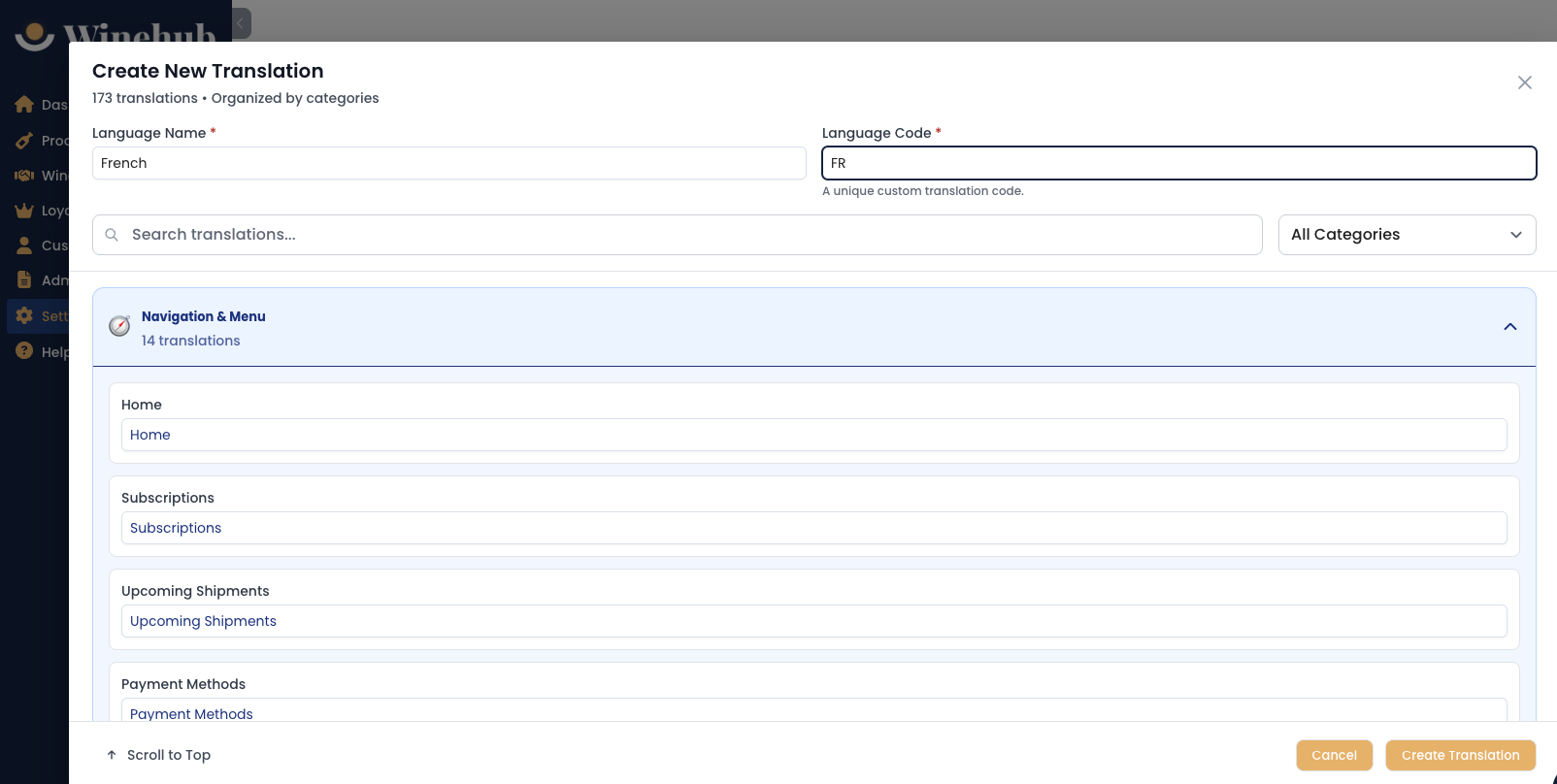Click the Create Translation button
Screen dimensions: 1557x784
[1460, 755]
